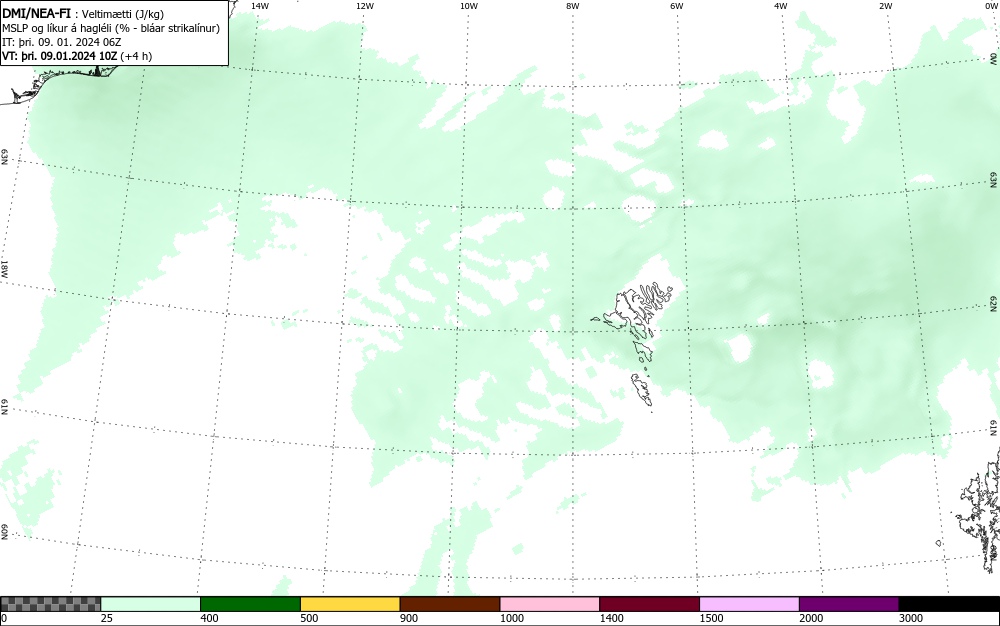Click the dark green 400–500 legend swatch

250,604
